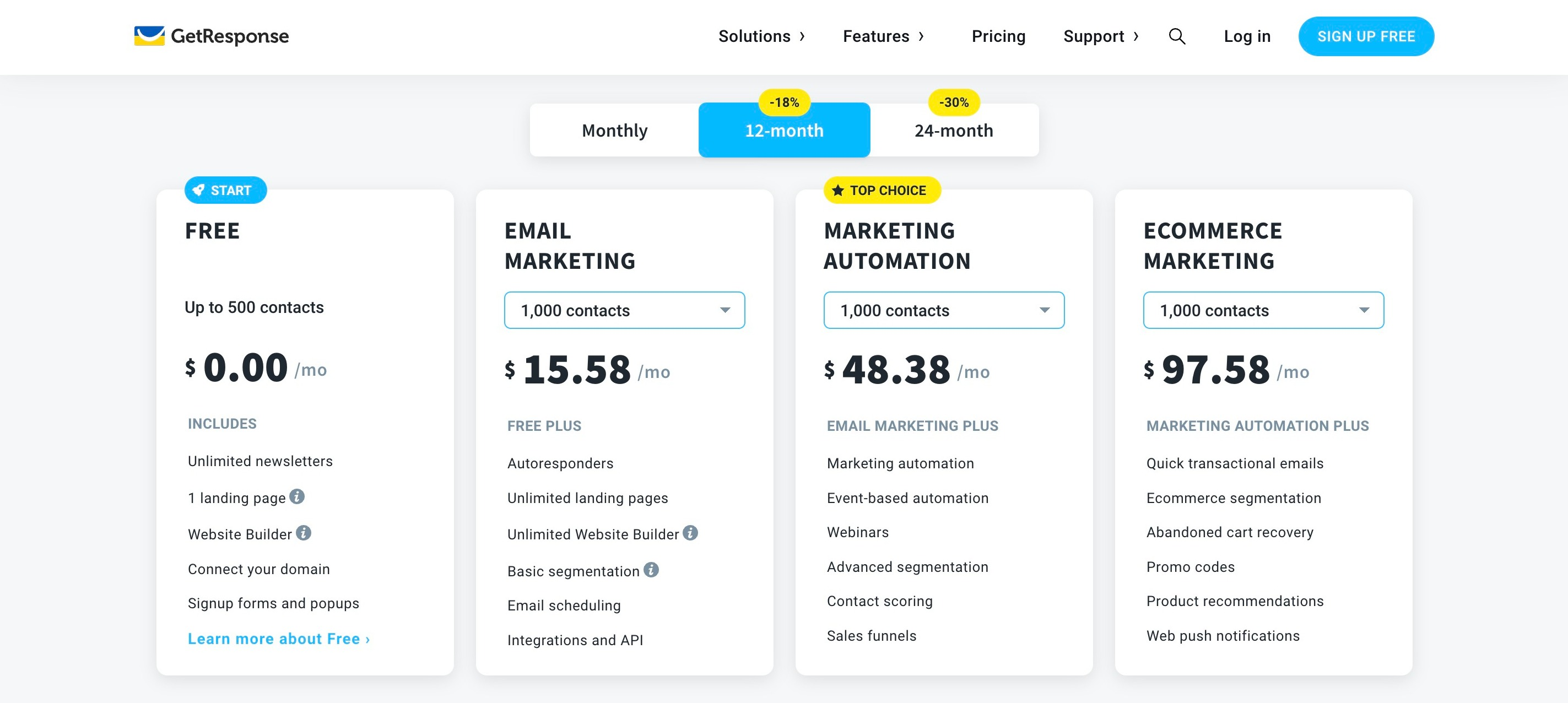The width and height of the screenshot is (1568, 703).
Task: Click the MARKETING AUTOMATION plan heading
Action: pyautogui.click(x=897, y=246)
